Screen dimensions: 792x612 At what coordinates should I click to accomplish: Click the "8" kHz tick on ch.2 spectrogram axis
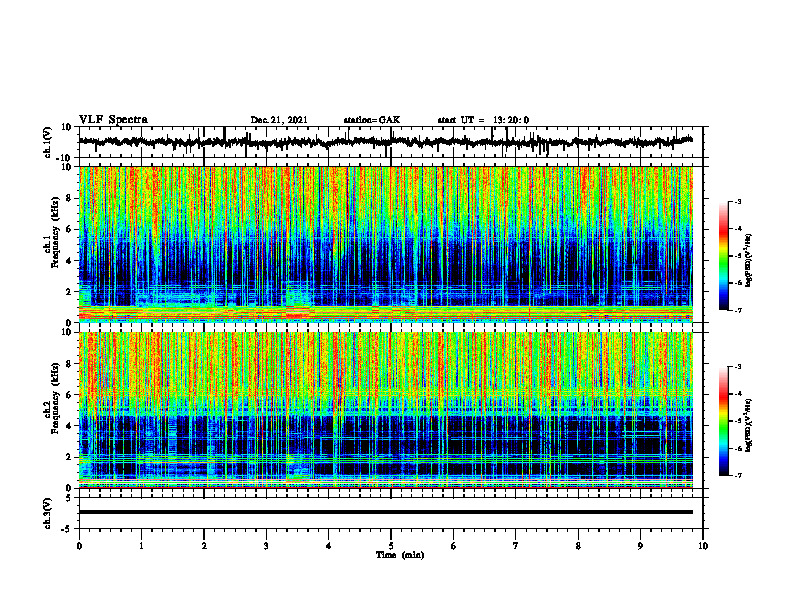click(x=69, y=364)
